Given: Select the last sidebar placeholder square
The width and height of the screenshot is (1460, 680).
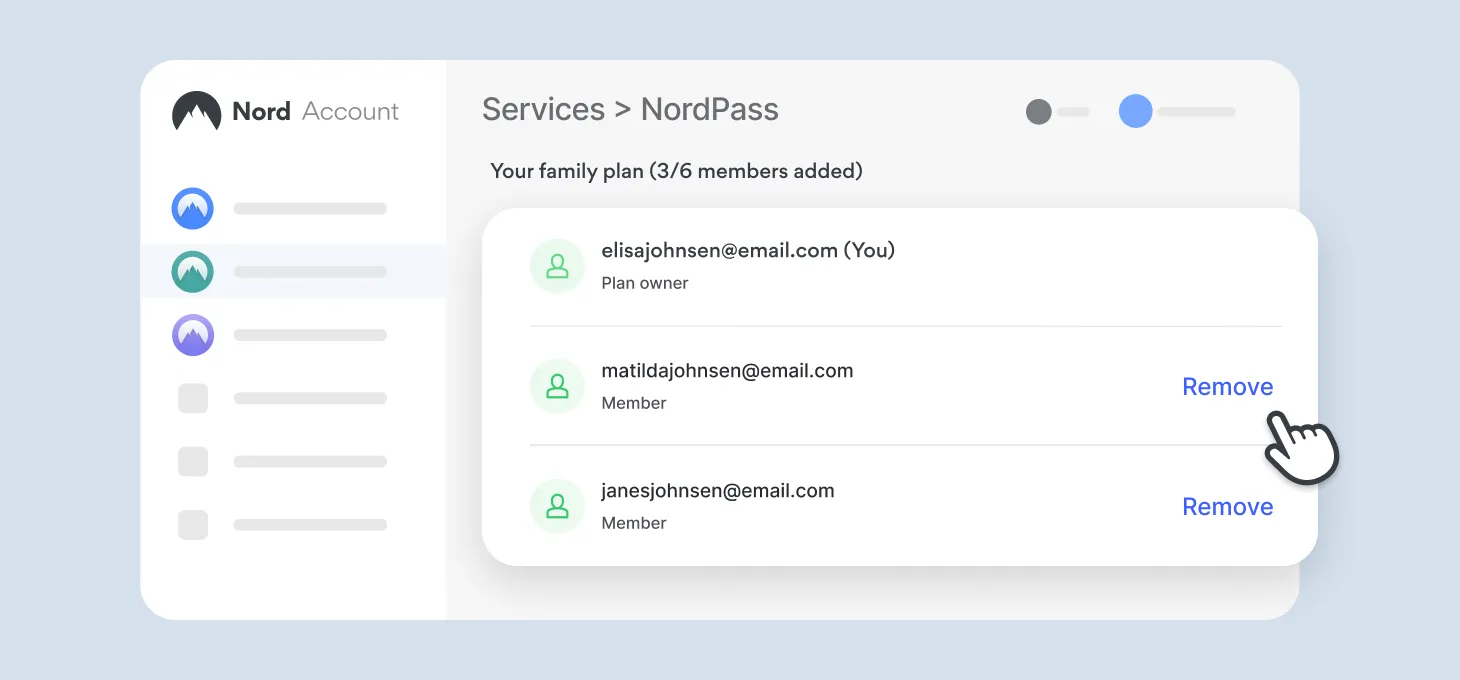Looking at the screenshot, I should pyautogui.click(x=193, y=524).
